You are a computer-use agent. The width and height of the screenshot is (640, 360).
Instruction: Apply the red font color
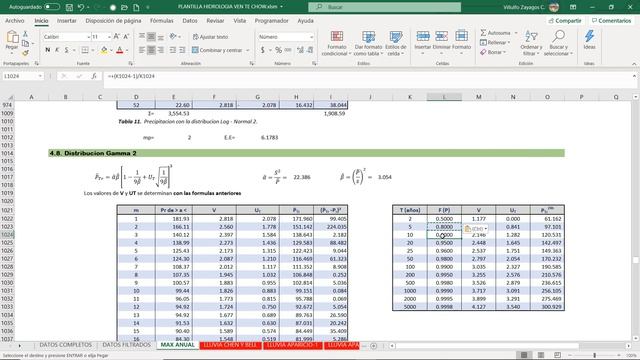(120, 50)
